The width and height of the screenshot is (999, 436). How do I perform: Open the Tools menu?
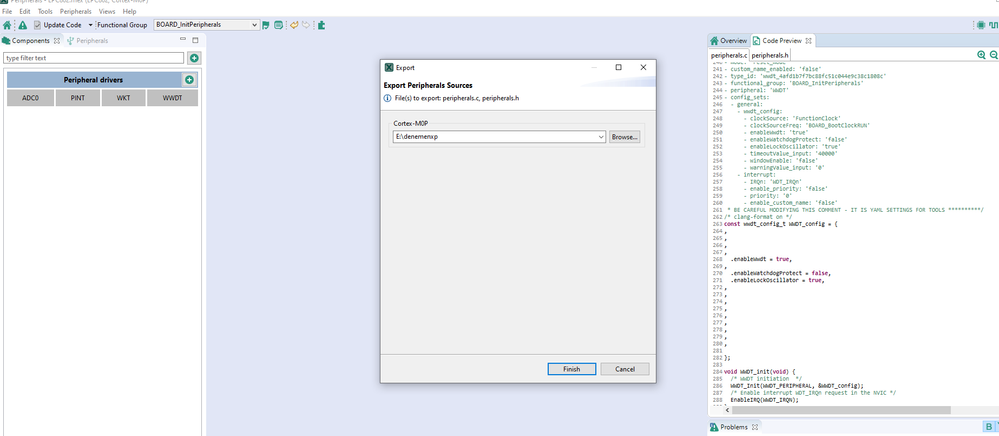[45, 11]
